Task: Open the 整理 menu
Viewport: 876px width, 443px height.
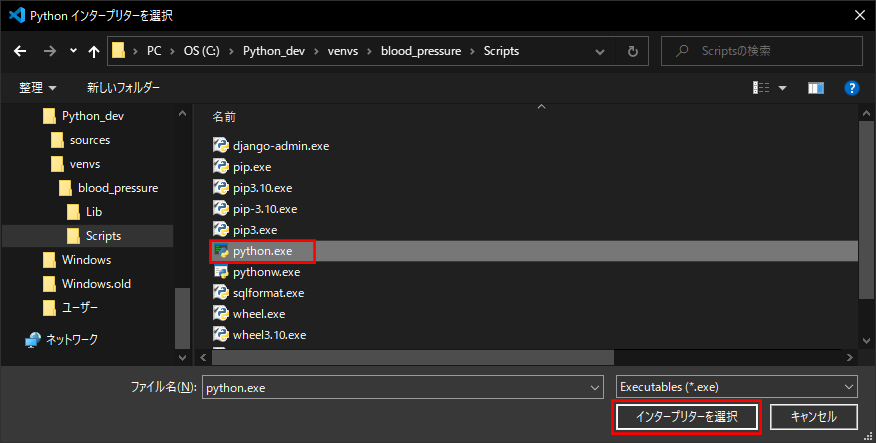Action: pyautogui.click(x=37, y=88)
